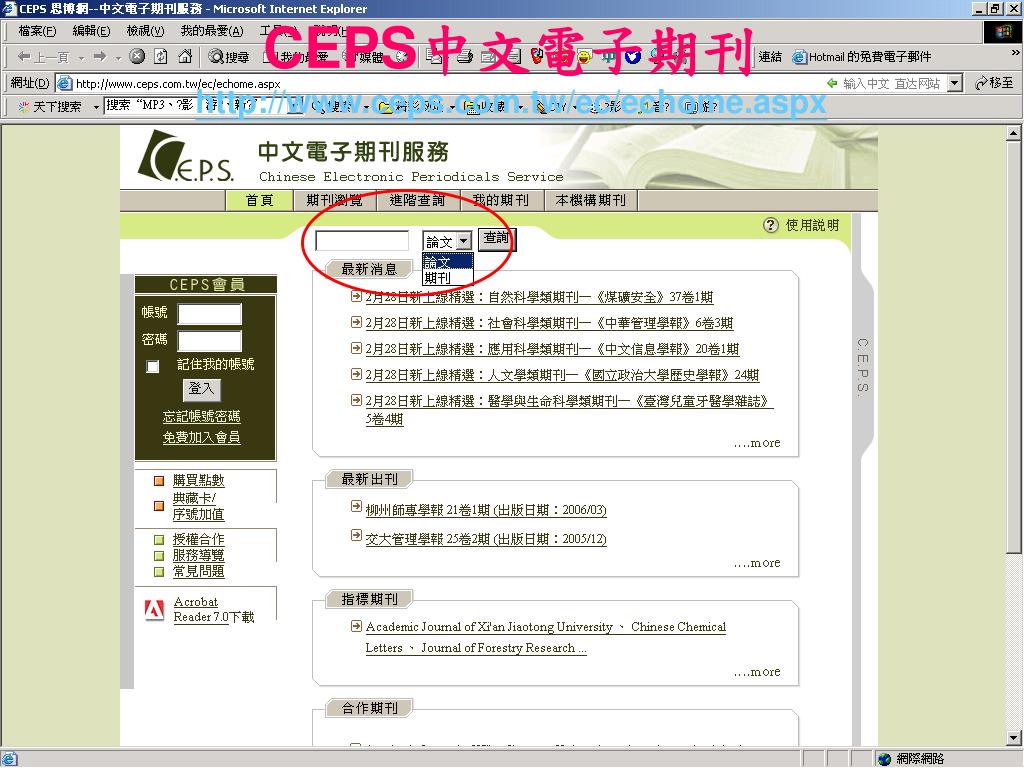Open the 檢視(V) menu
Viewport: 1024px width, 768px height.
point(145,31)
